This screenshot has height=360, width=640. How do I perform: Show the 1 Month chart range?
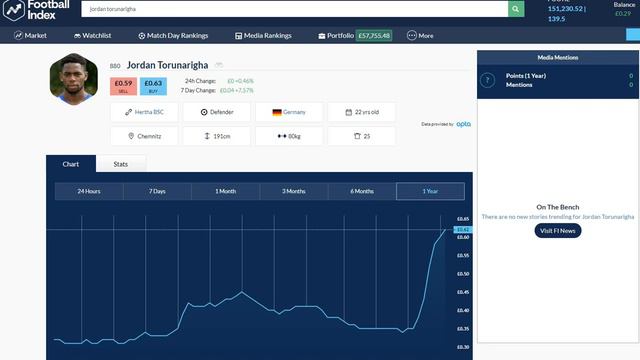225,191
